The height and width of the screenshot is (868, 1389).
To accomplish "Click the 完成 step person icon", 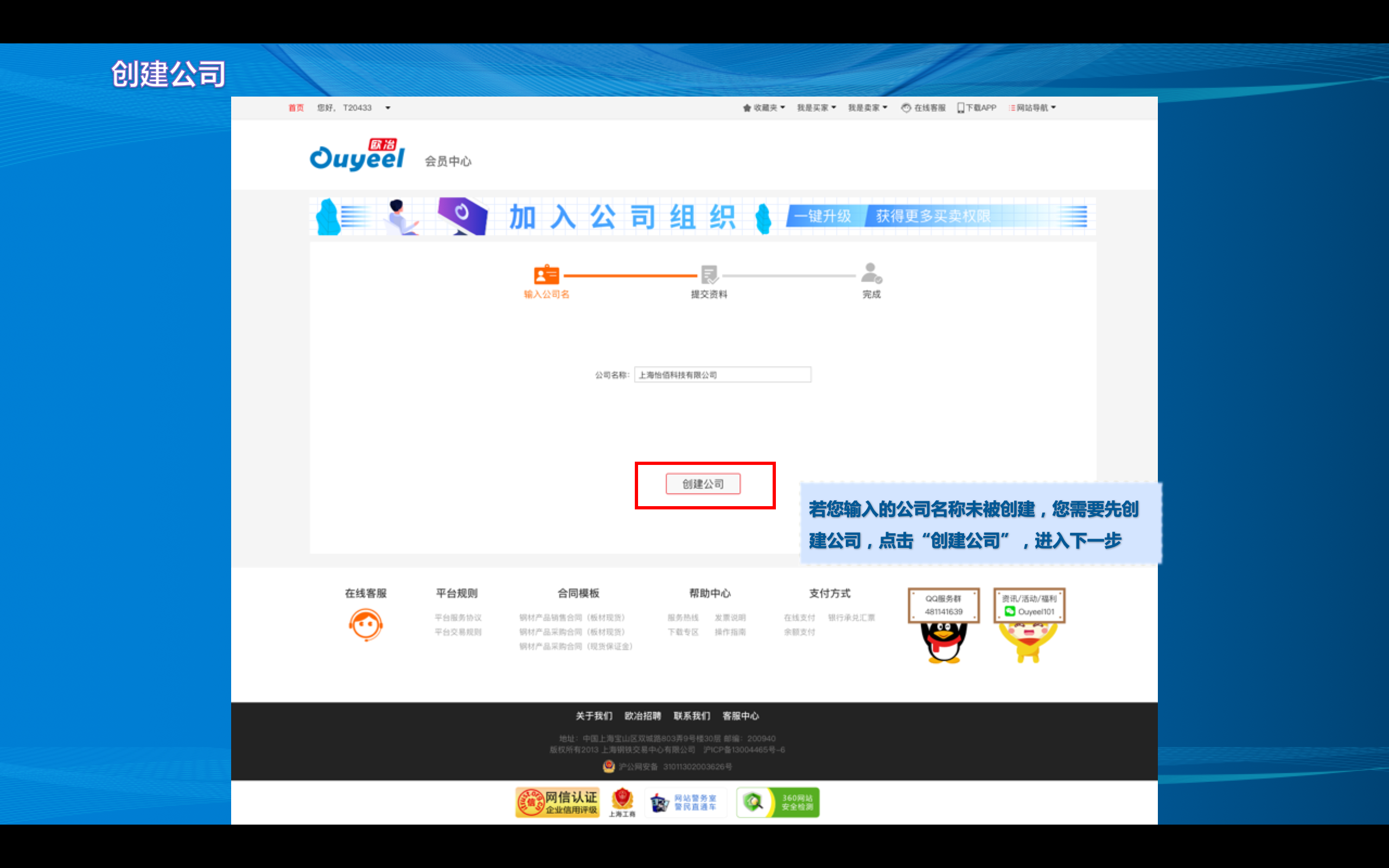I will [x=871, y=273].
